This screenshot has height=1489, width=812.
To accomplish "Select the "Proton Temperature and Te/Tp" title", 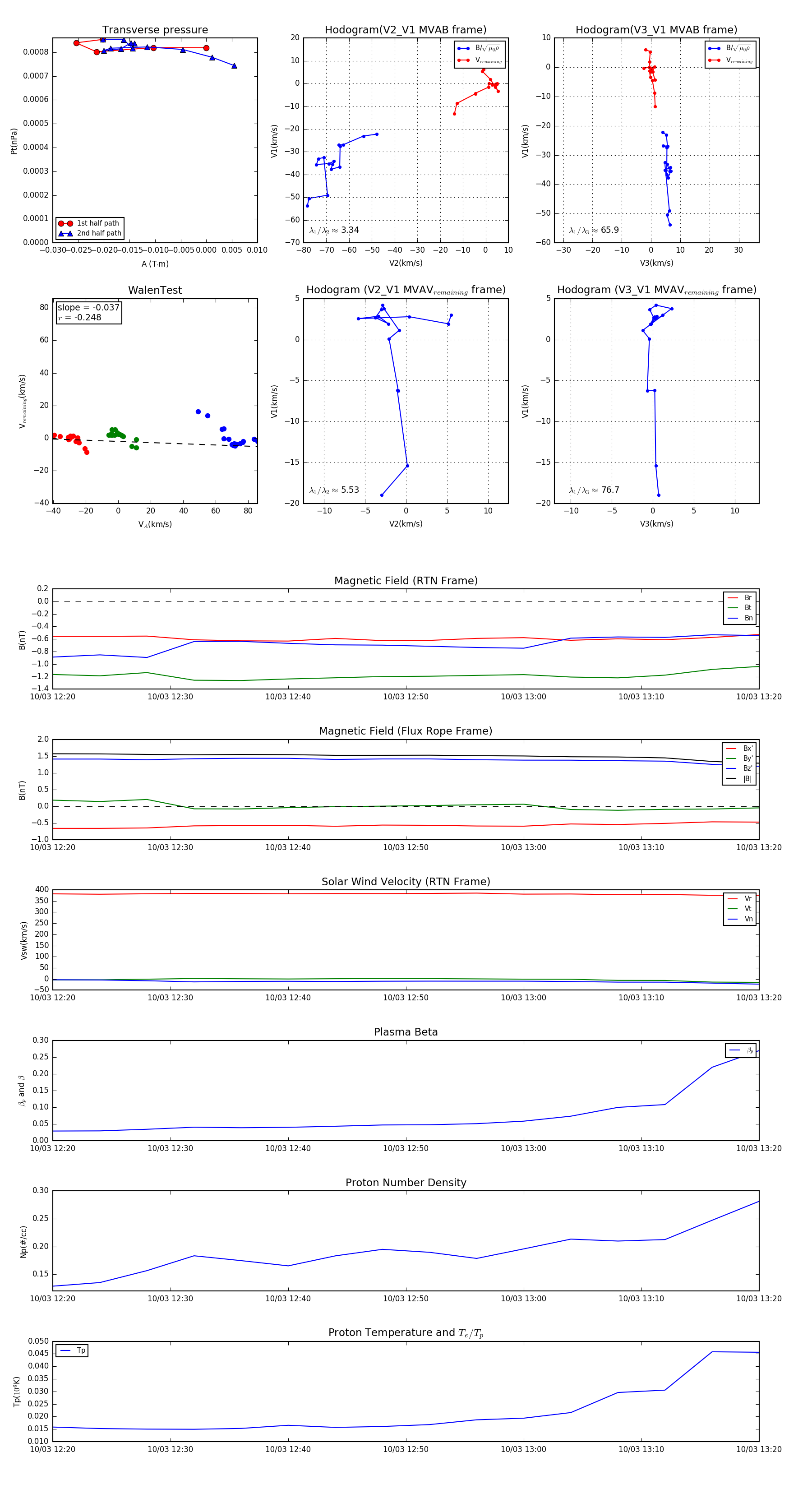I will [406, 1332].
